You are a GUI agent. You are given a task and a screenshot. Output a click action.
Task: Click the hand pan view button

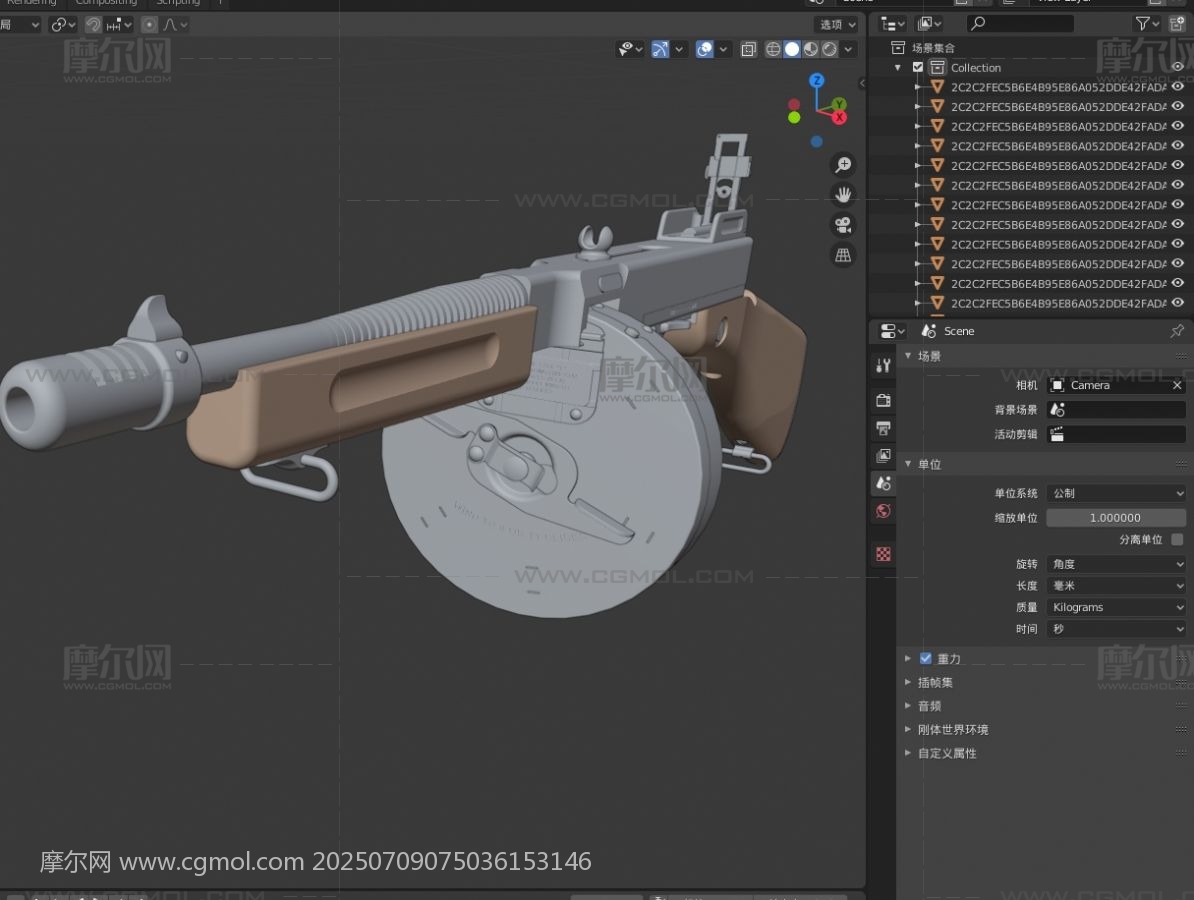click(x=843, y=195)
